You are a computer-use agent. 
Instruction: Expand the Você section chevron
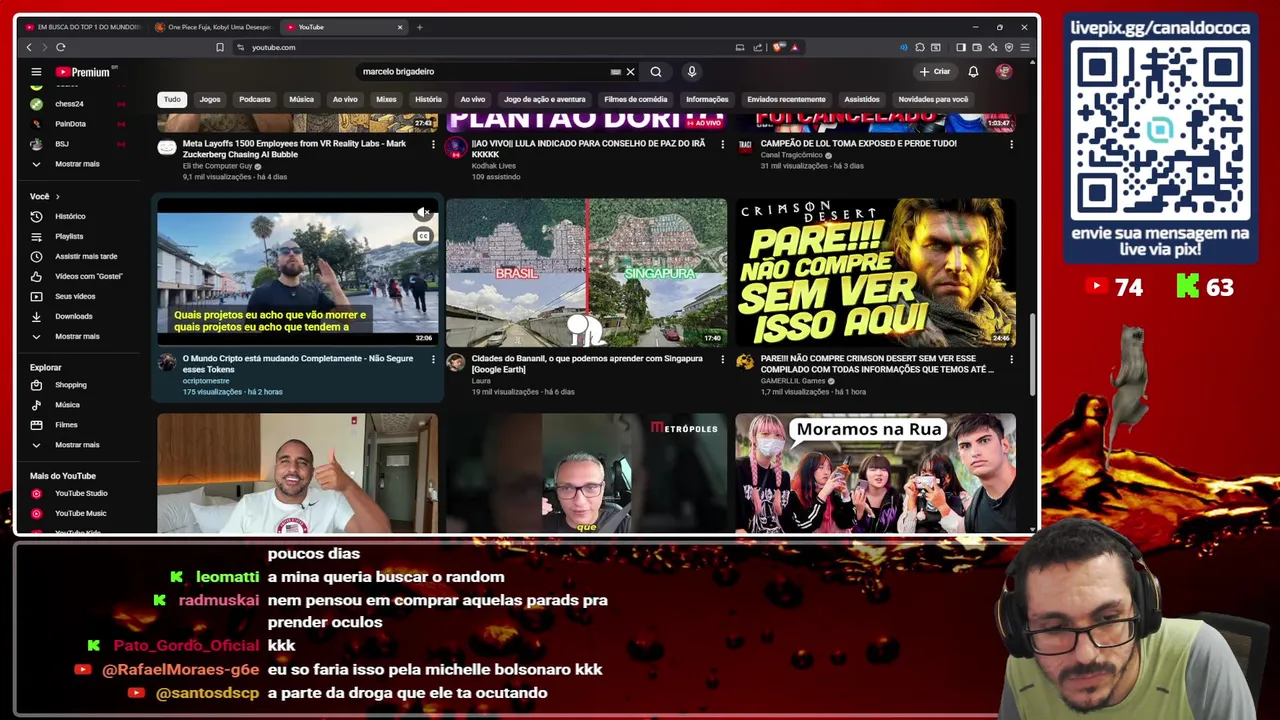[57, 196]
